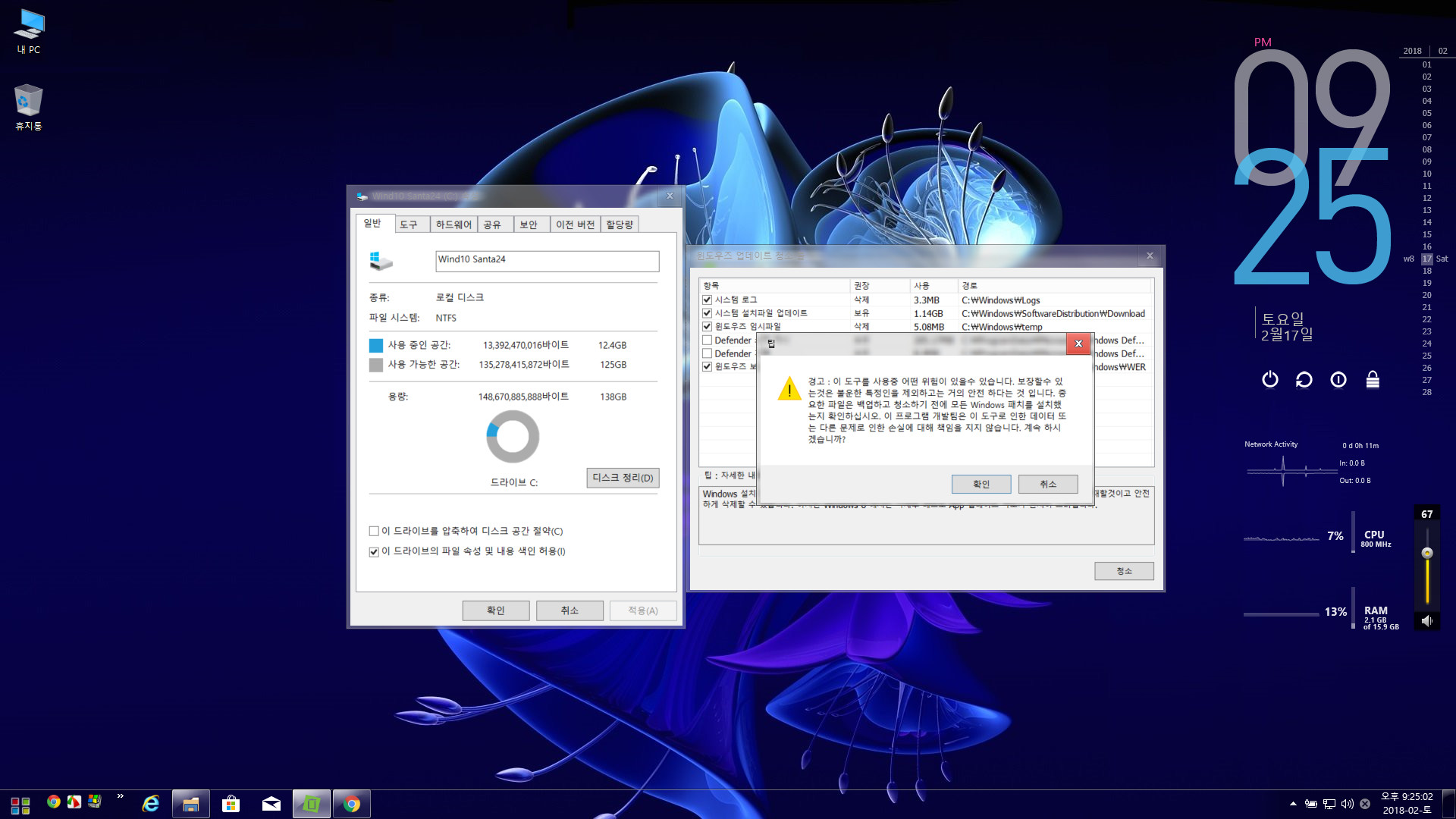The width and height of the screenshot is (1456, 819).
Task: Click drive name field Wind10 Santa24
Action: point(547,261)
